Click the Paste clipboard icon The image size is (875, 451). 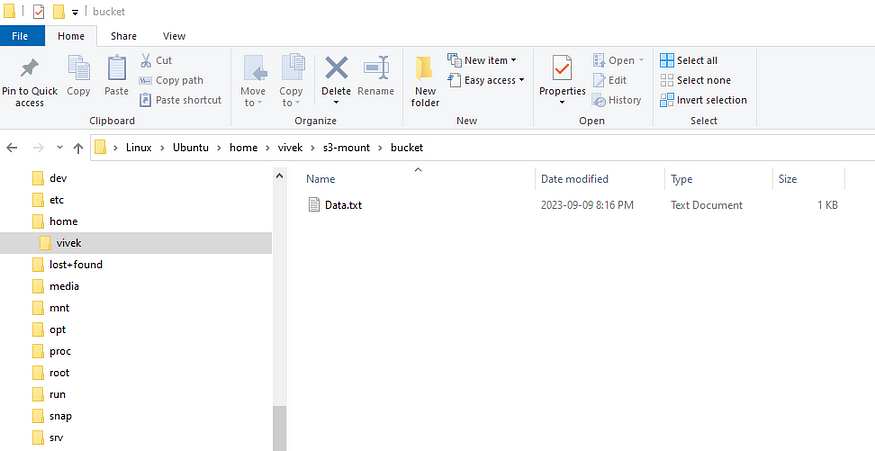point(117,69)
